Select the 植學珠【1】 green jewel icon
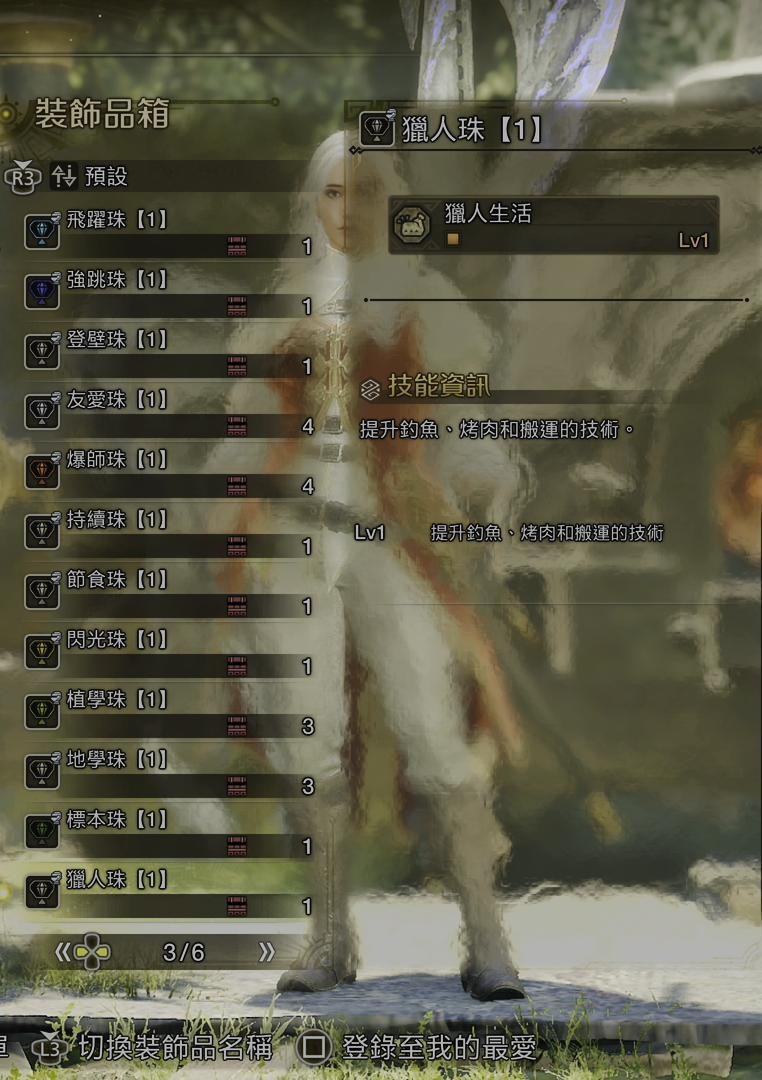The height and width of the screenshot is (1080, 762). [x=42, y=711]
